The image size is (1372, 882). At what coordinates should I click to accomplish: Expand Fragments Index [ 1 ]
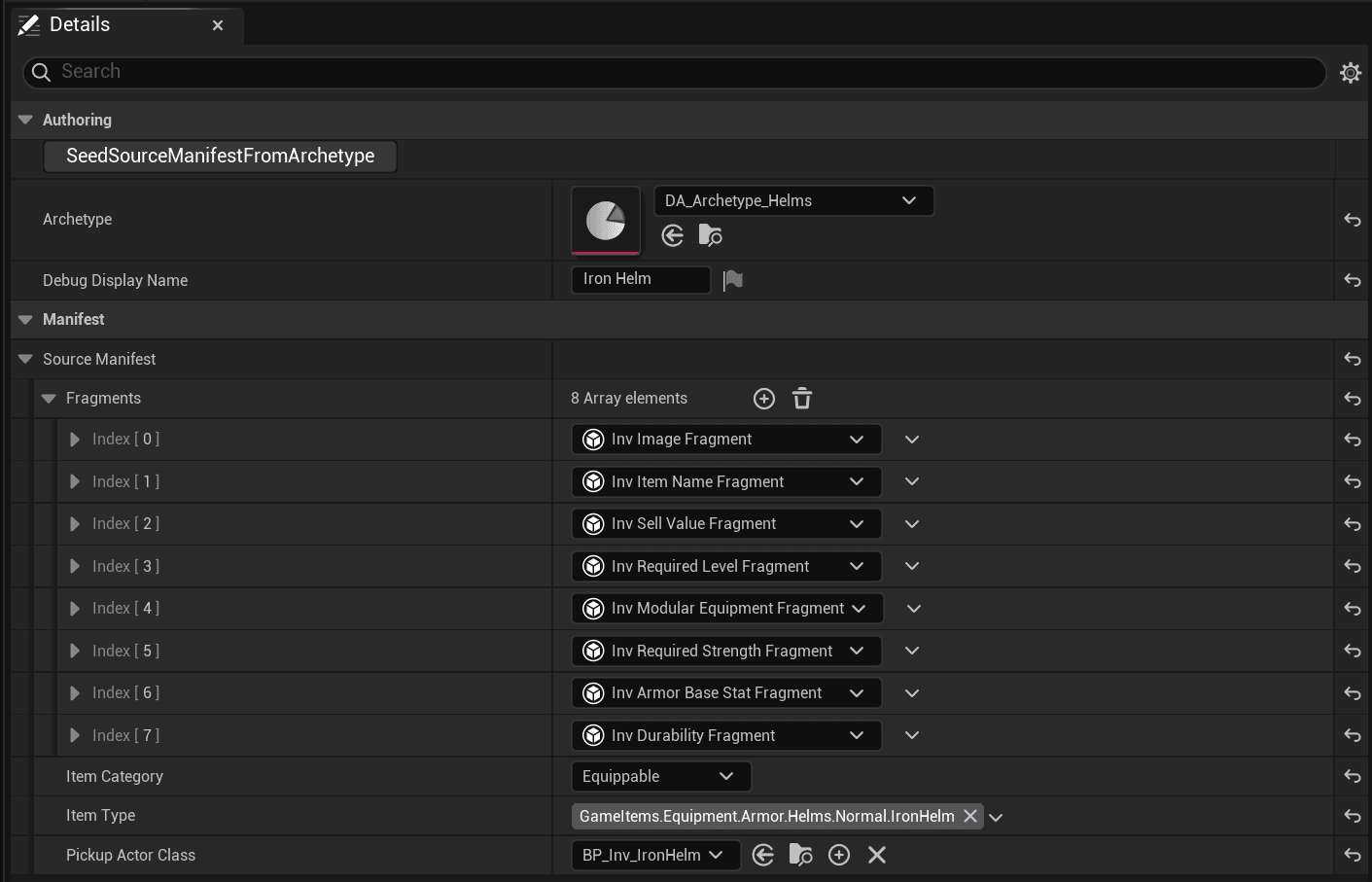click(x=75, y=481)
